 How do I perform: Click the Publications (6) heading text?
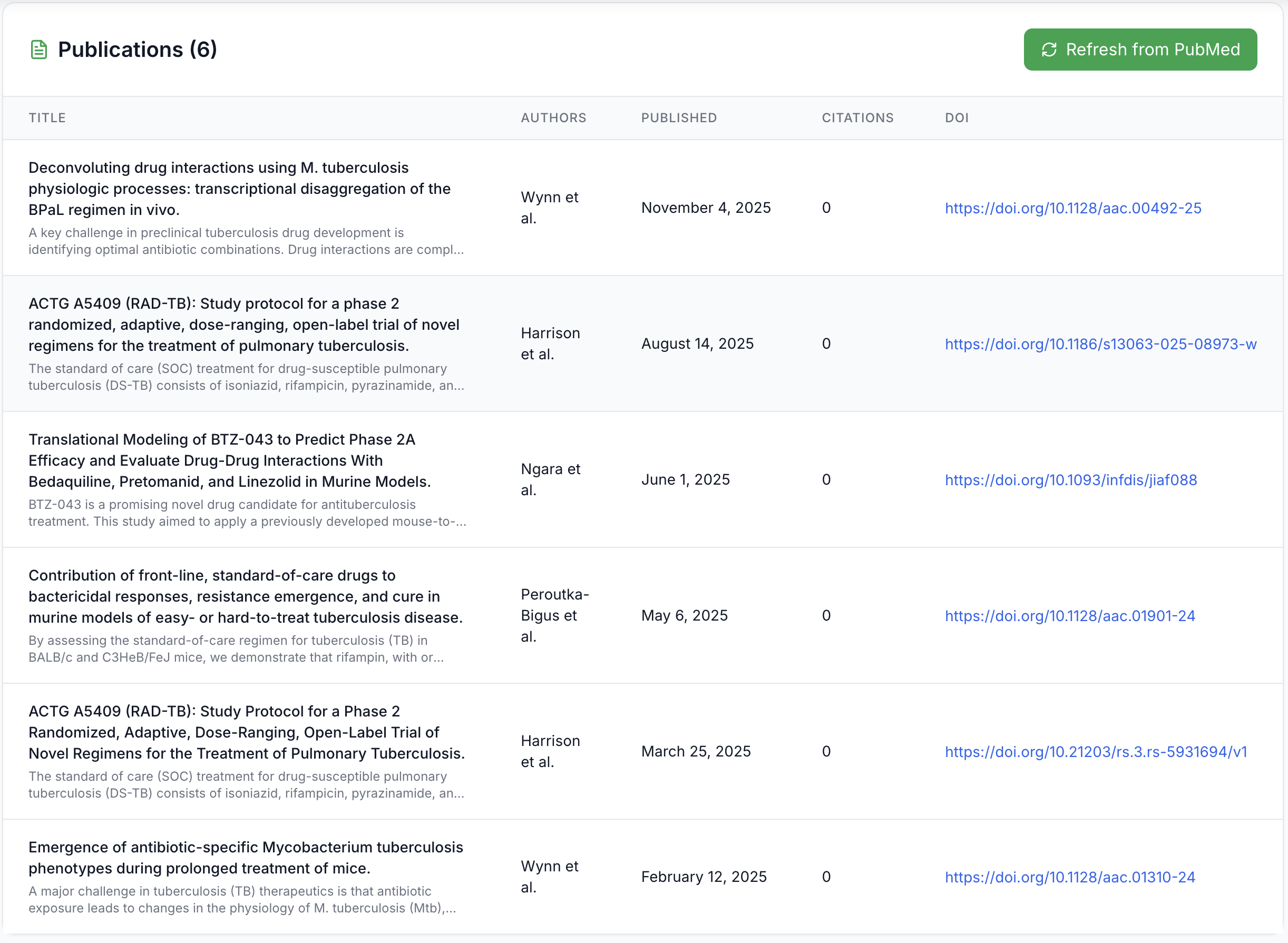tap(136, 49)
